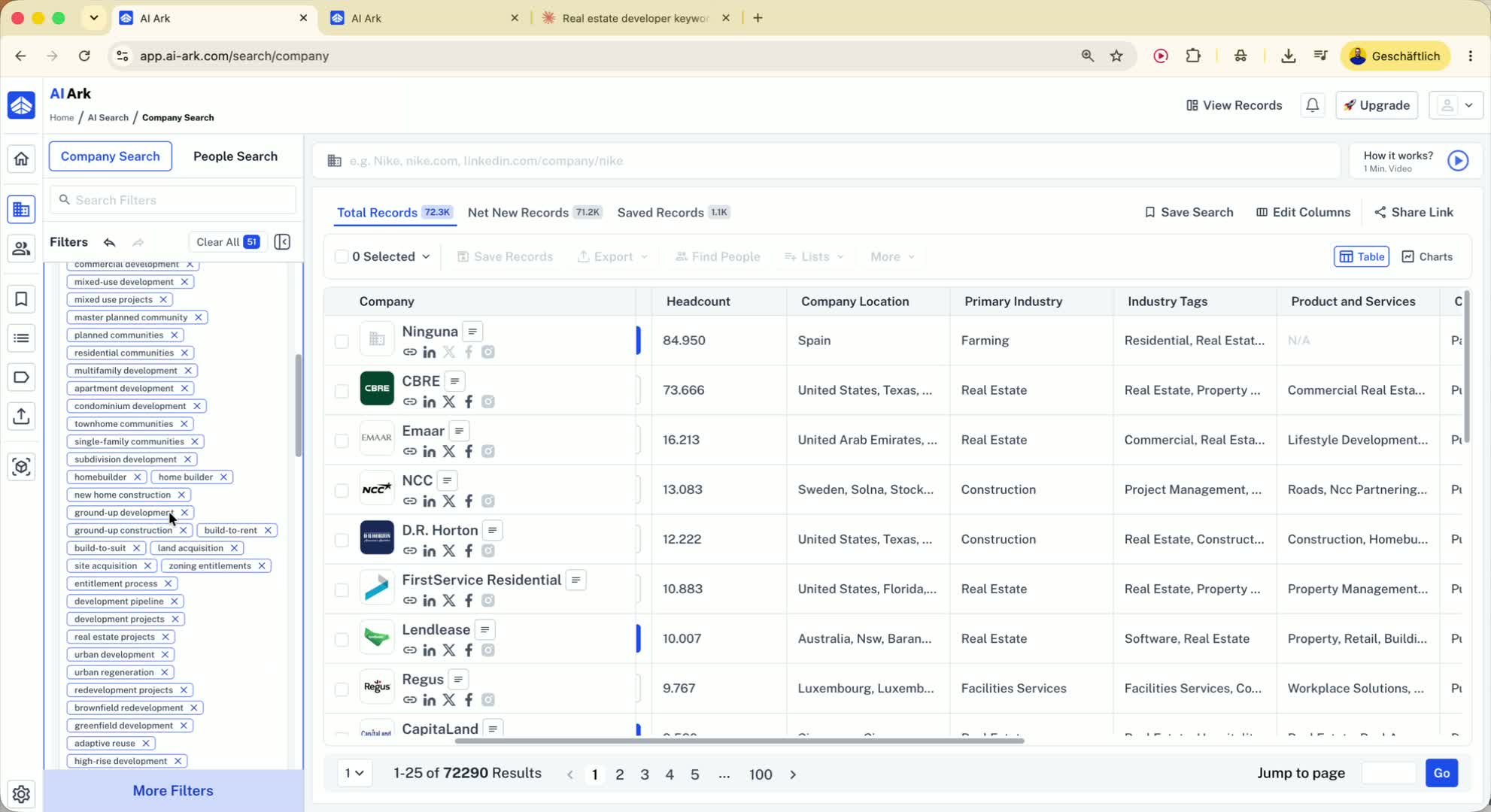Screen dimensions: 1491x812
Task: Open the bookmark icon in left sidebar
Action: point(21,299)
